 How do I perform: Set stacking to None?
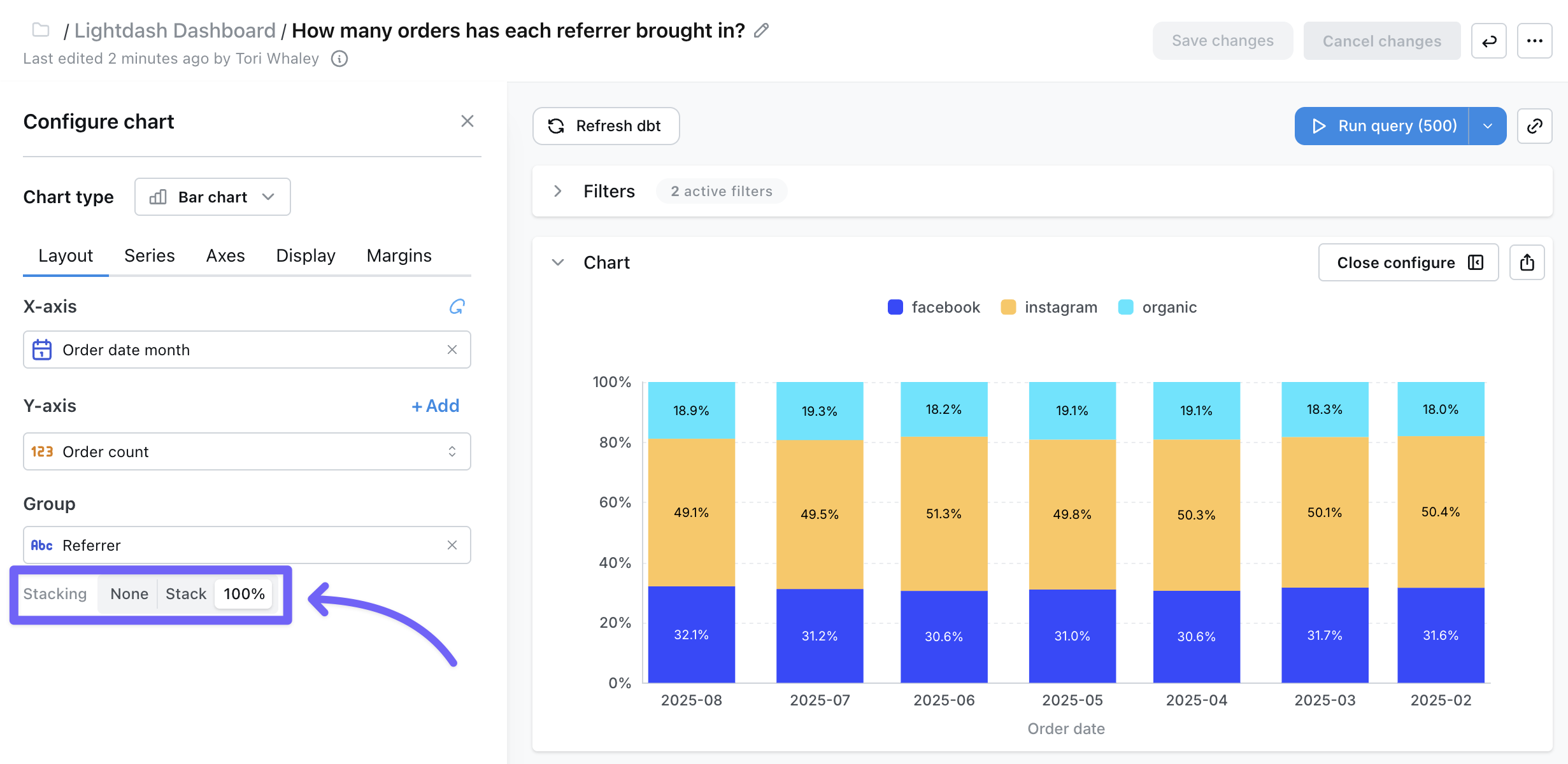pyautogui.click(x=129, y=594)
